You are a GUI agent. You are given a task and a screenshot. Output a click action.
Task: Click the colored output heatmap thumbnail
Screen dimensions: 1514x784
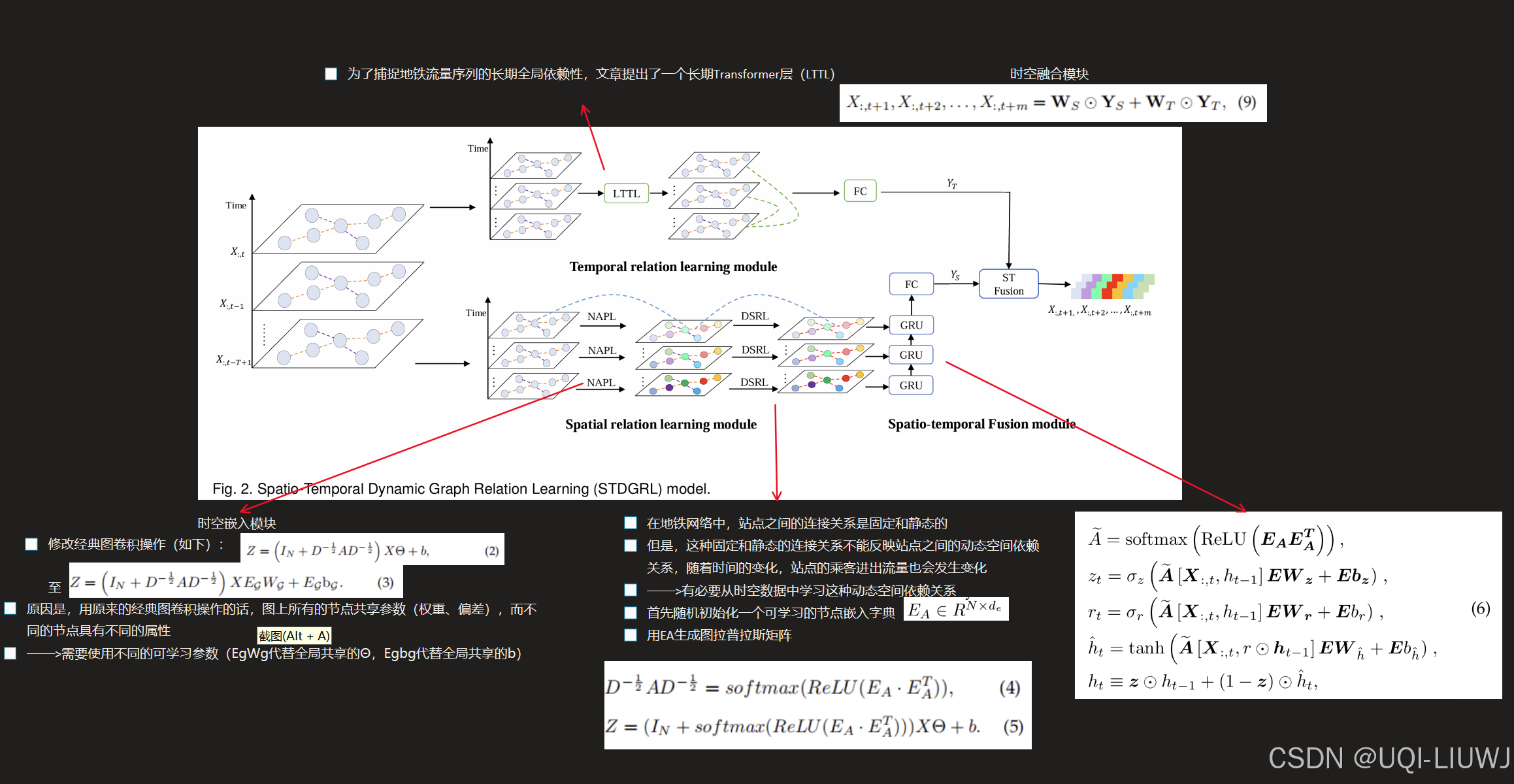1112,287
